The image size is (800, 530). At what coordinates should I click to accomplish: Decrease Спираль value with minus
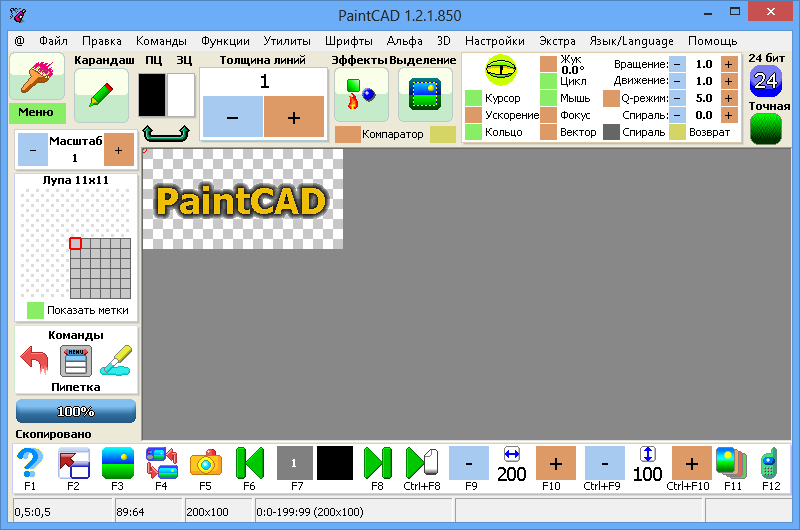(x=677, y=115)
